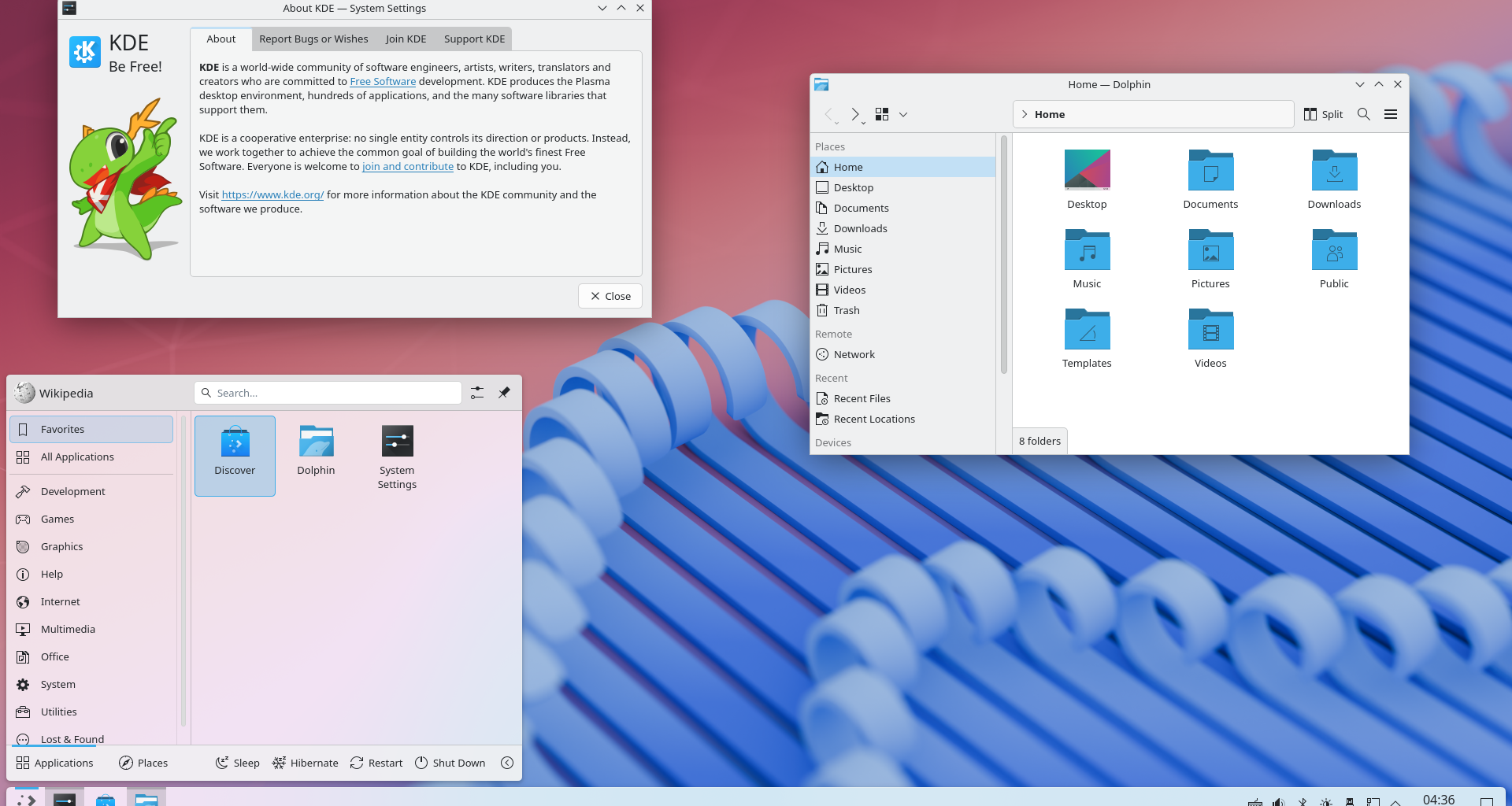Viewport: 1512px width, 806px height.
Task: Expand the Home breadcrumb in address bar
Action: 1024,114
